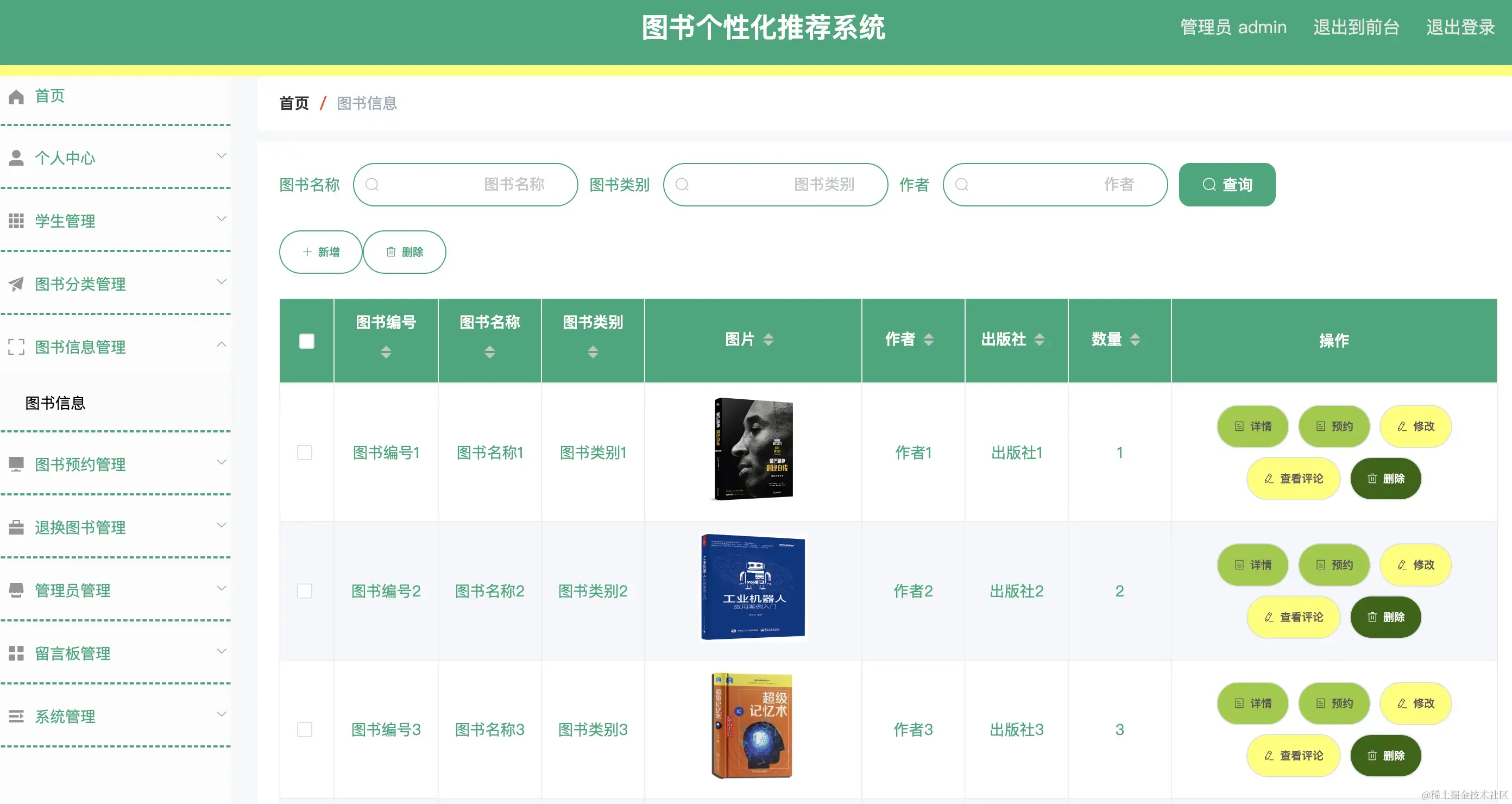Select the message icon beside 留言板管理

pyautogui.click(x=15, y=653)
